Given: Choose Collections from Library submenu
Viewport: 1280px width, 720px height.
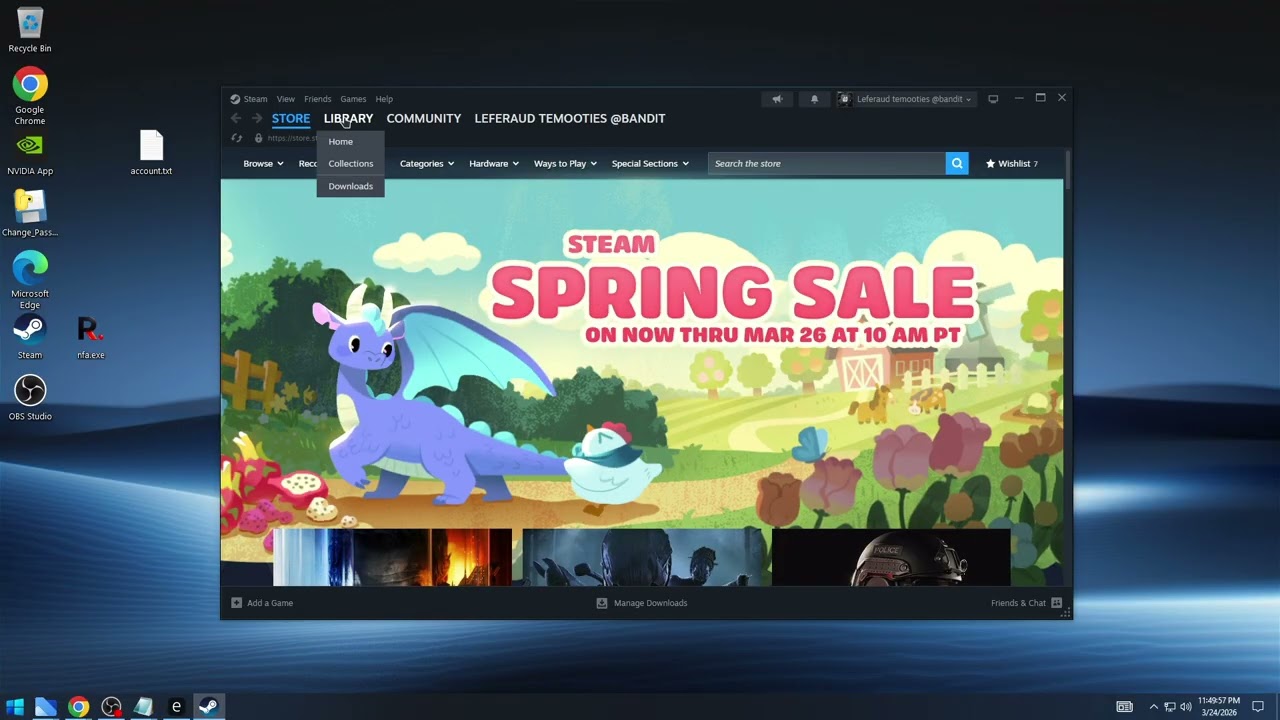Looking at the screenshot, I should coord(350,163).
